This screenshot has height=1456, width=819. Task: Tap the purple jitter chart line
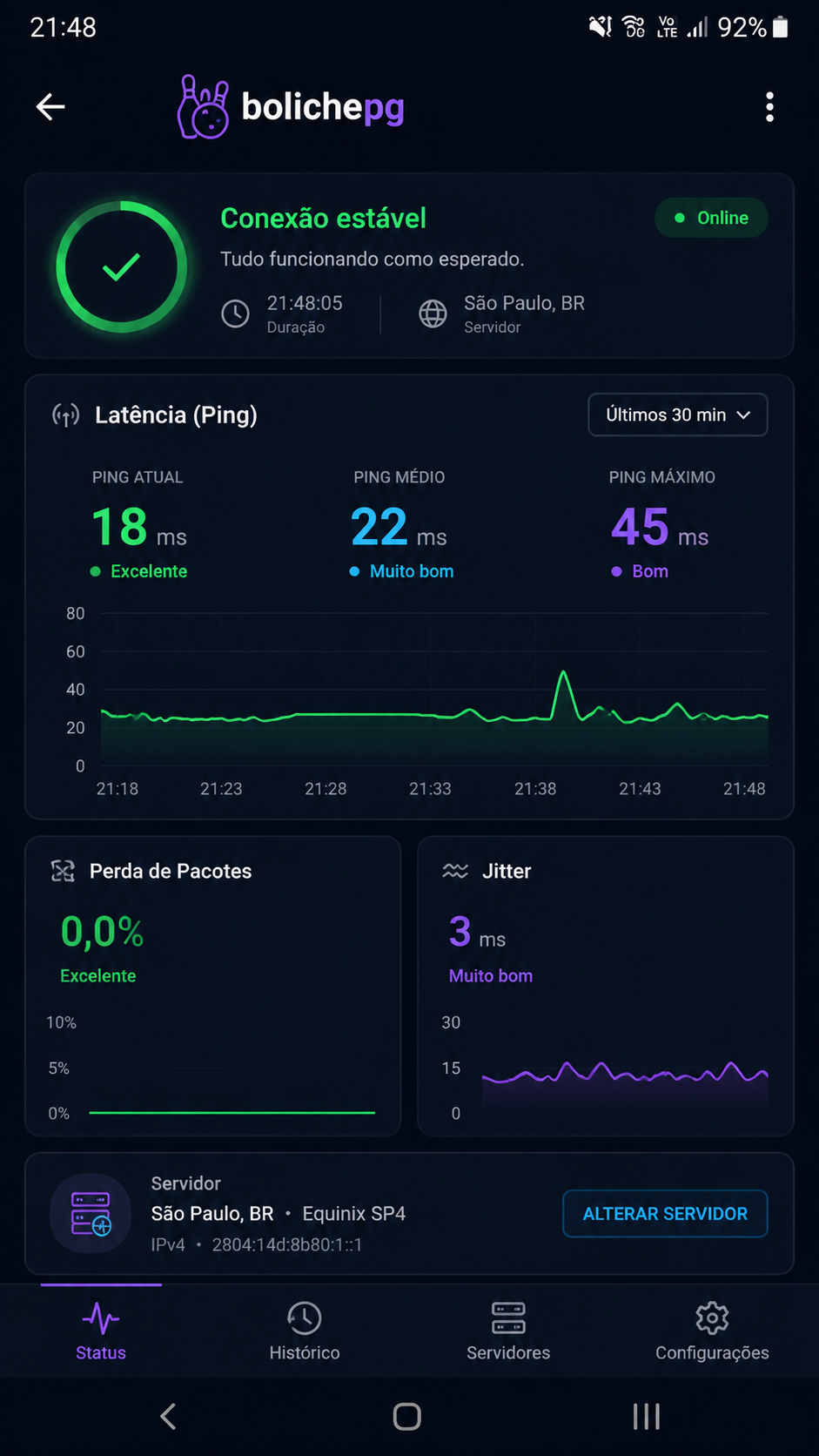click(625, 1073)
